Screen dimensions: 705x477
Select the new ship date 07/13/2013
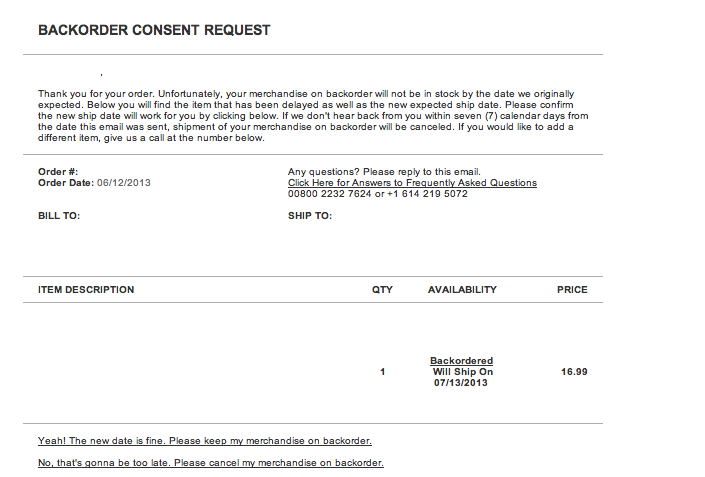(461, 383)
